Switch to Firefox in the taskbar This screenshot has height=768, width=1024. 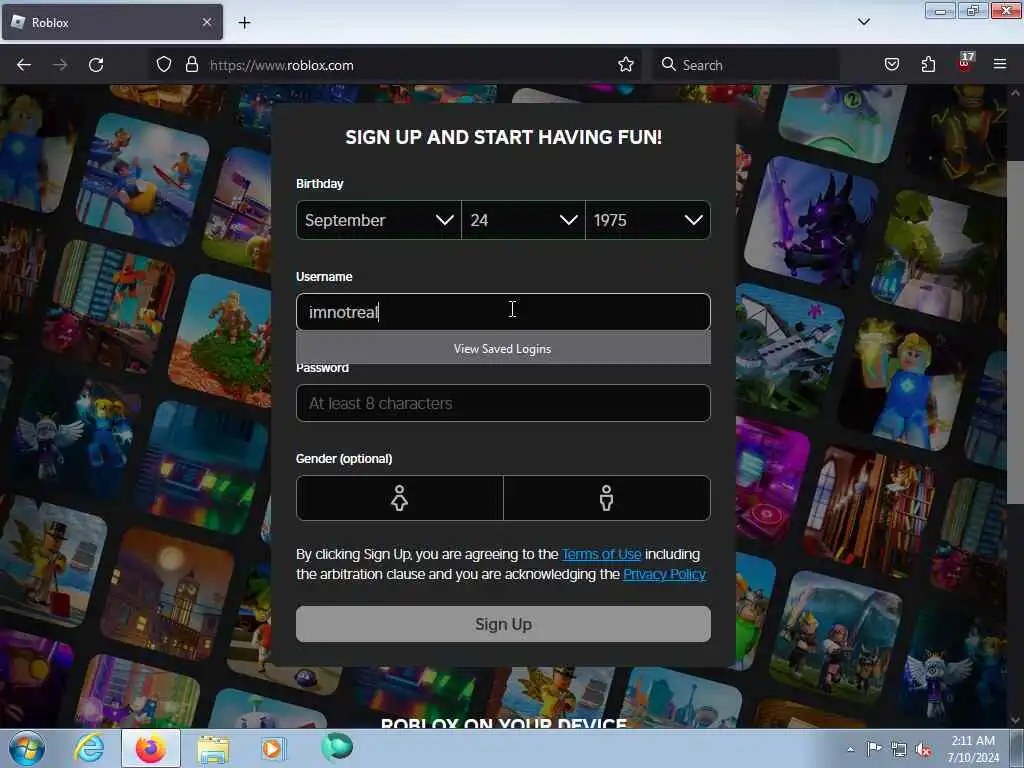pyautogui.click(x=151, y=748)
